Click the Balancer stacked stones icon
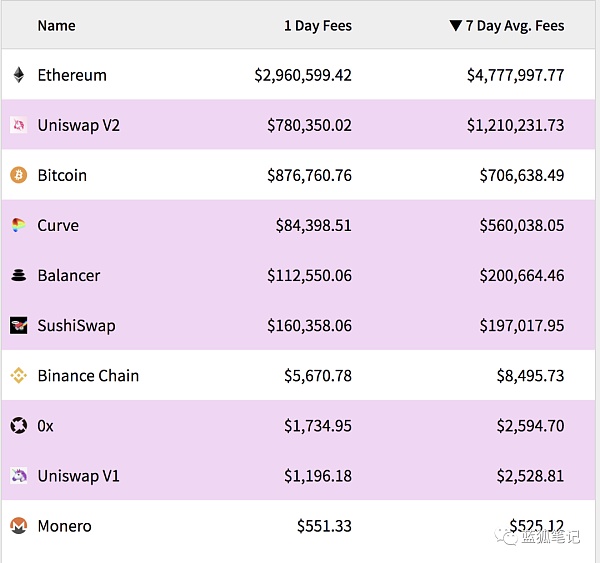600x563 pixels. pyautogui.click(x=18, y=276)
